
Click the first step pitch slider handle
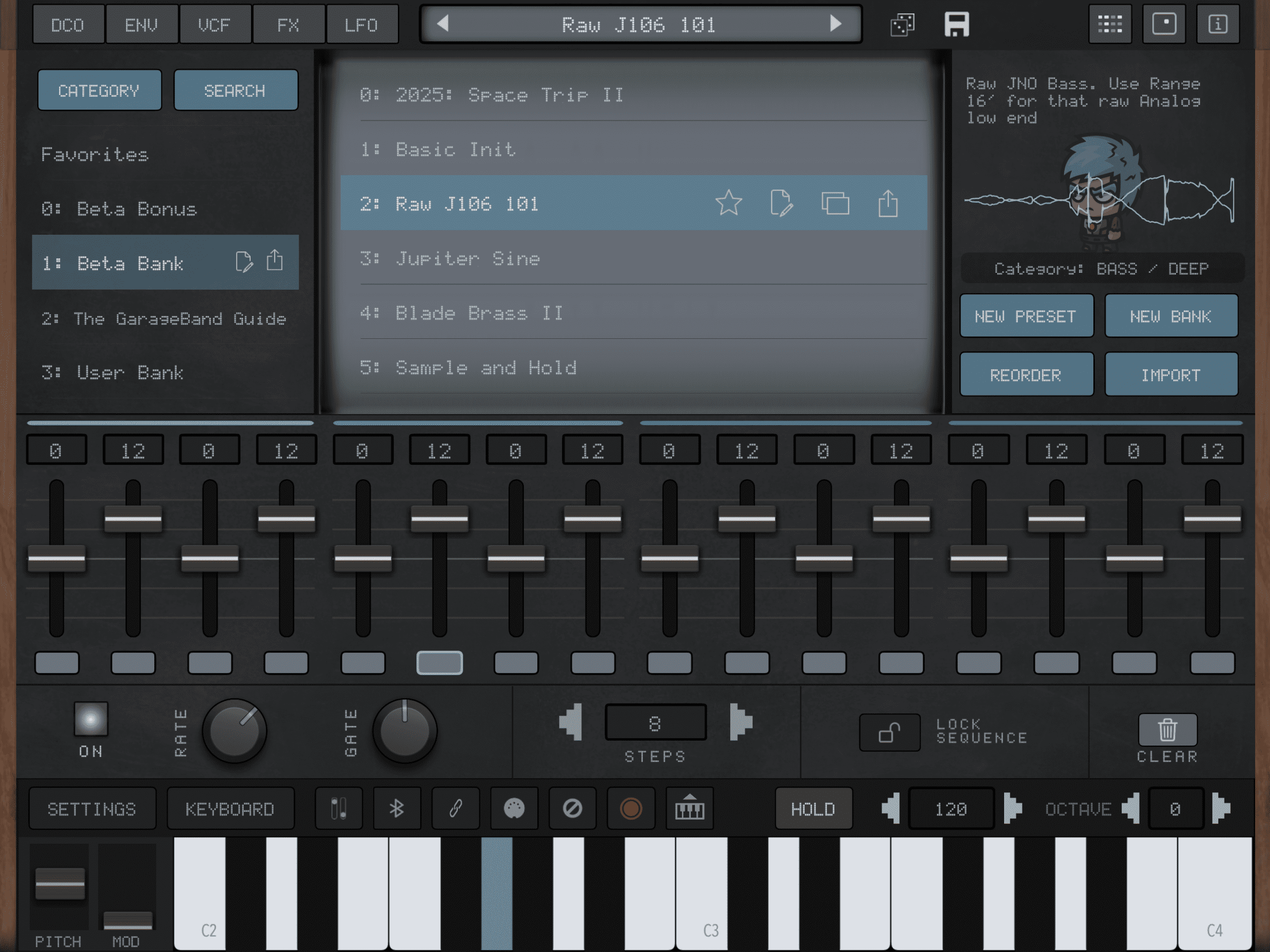(57, 558)
